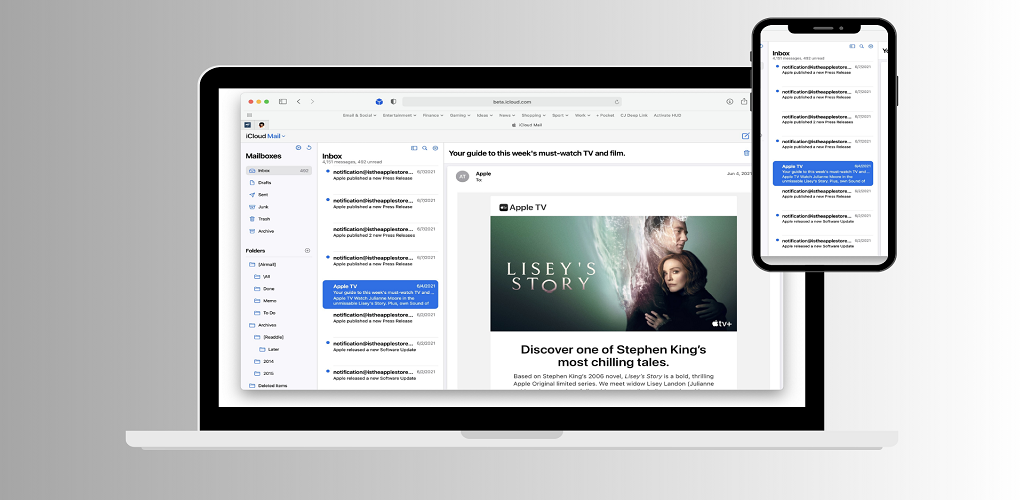Expand Ideas bookmarks folder

tap(485, 116)
